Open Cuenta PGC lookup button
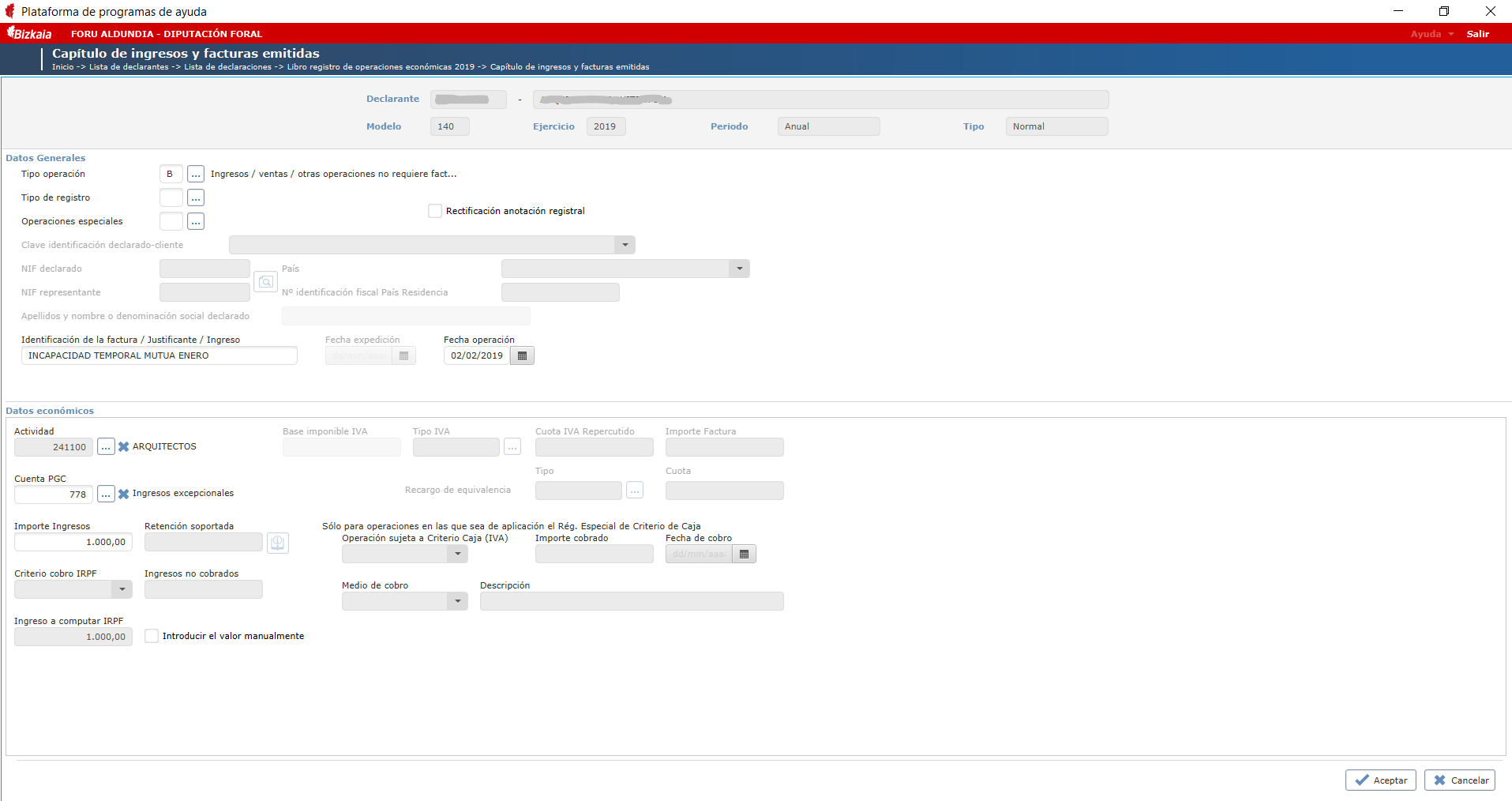 point(106,495)
